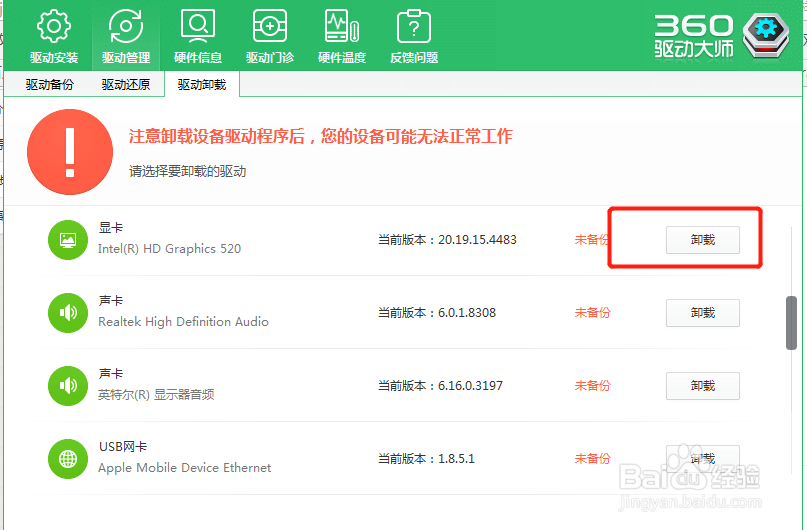807x530 pixels.
Task: Click version text 1.8.5.1
Action: click(456, 459)
